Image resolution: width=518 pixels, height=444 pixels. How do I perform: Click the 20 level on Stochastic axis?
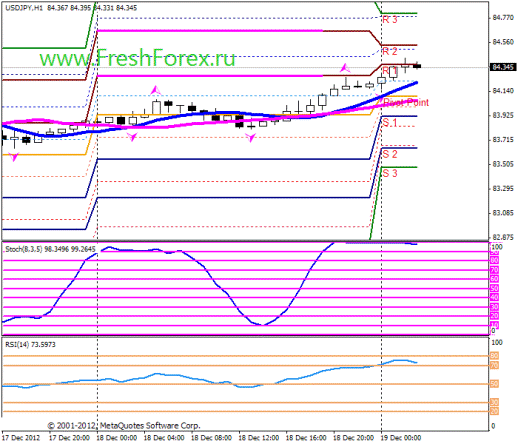494,316
